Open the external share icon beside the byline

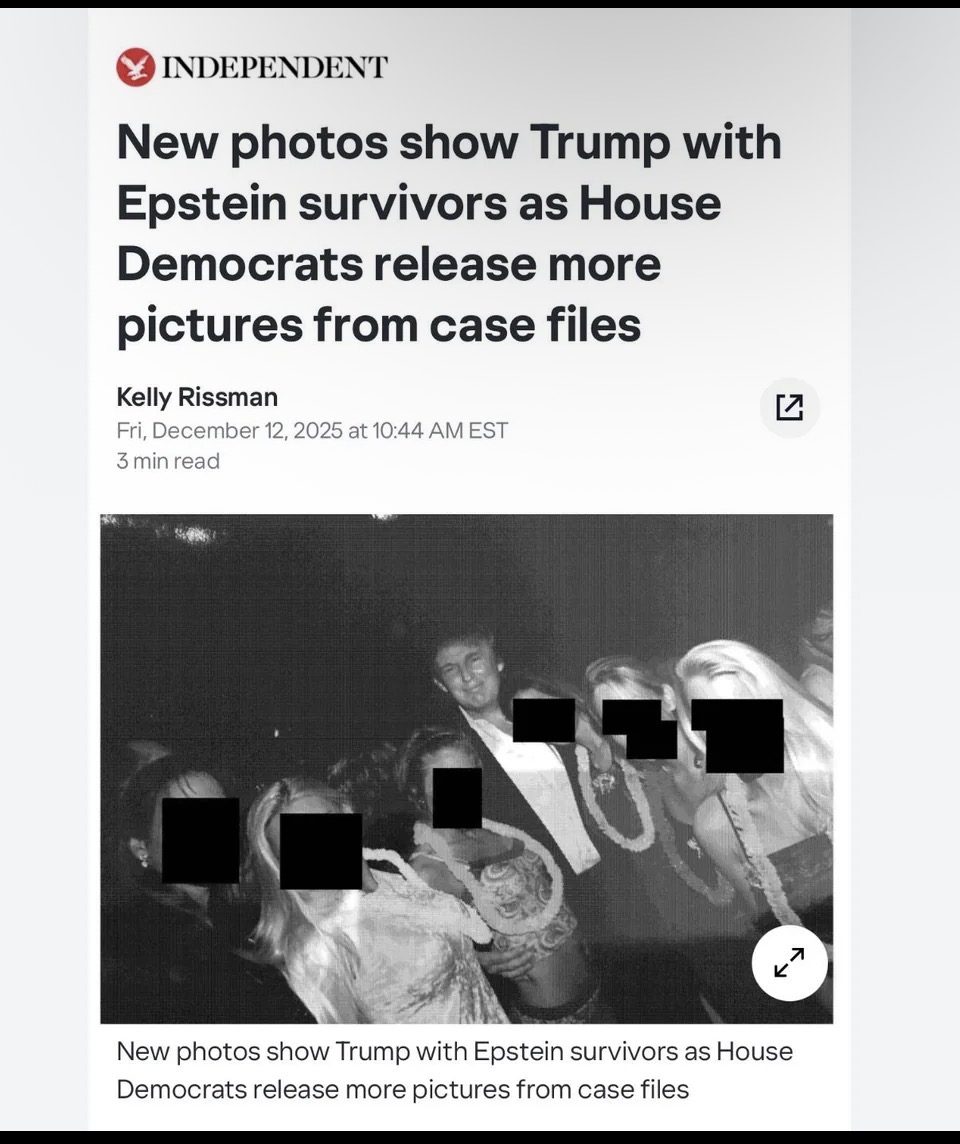789,407
